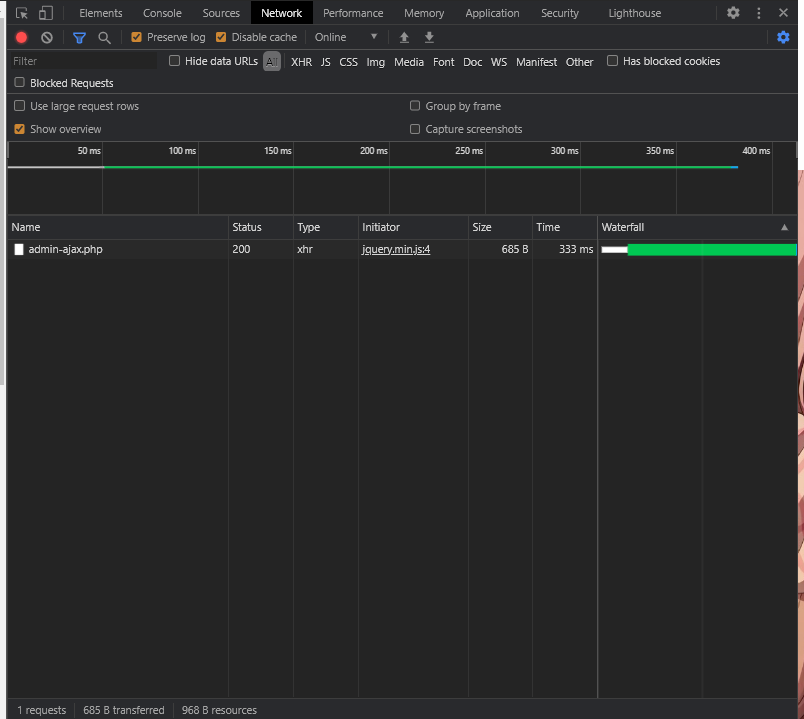Filter requests by XHR type

point(301,62)
